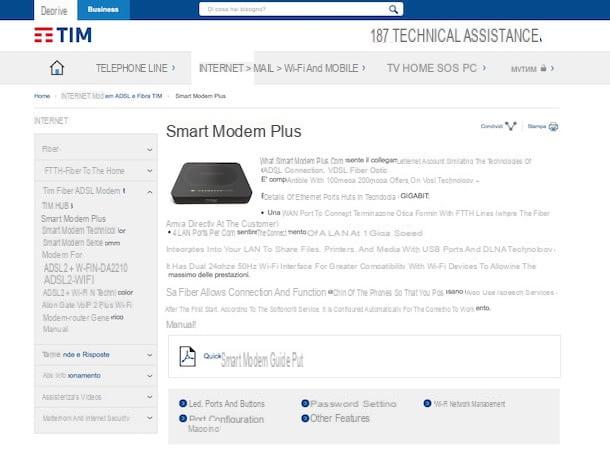Select TIM HUB in sidebar
The width and height of the screenshot is (610, 462).
(58, 205)
